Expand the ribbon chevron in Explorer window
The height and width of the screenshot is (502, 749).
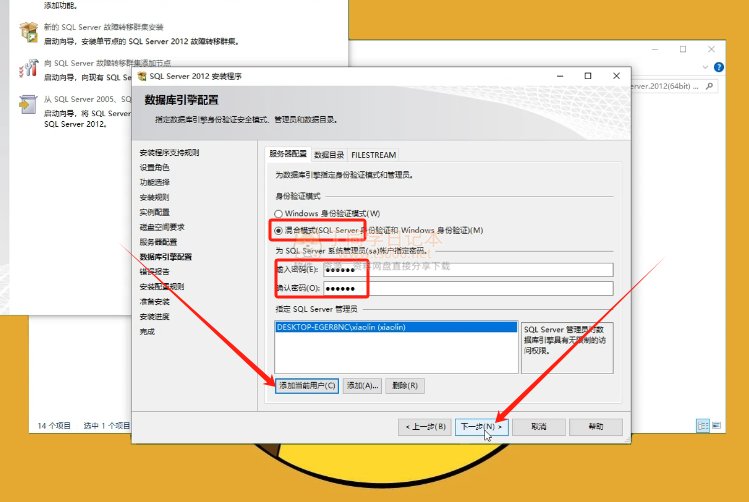point(705,67)
